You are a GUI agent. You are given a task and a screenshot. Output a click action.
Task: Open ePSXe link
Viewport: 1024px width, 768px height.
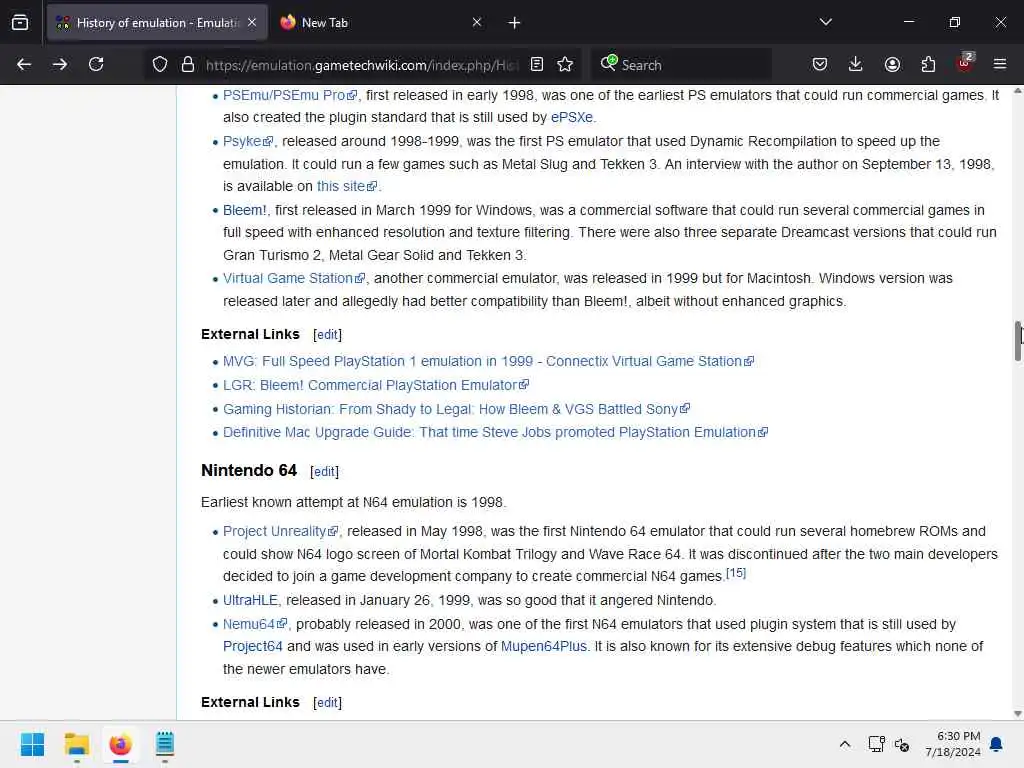click(571, 118)
